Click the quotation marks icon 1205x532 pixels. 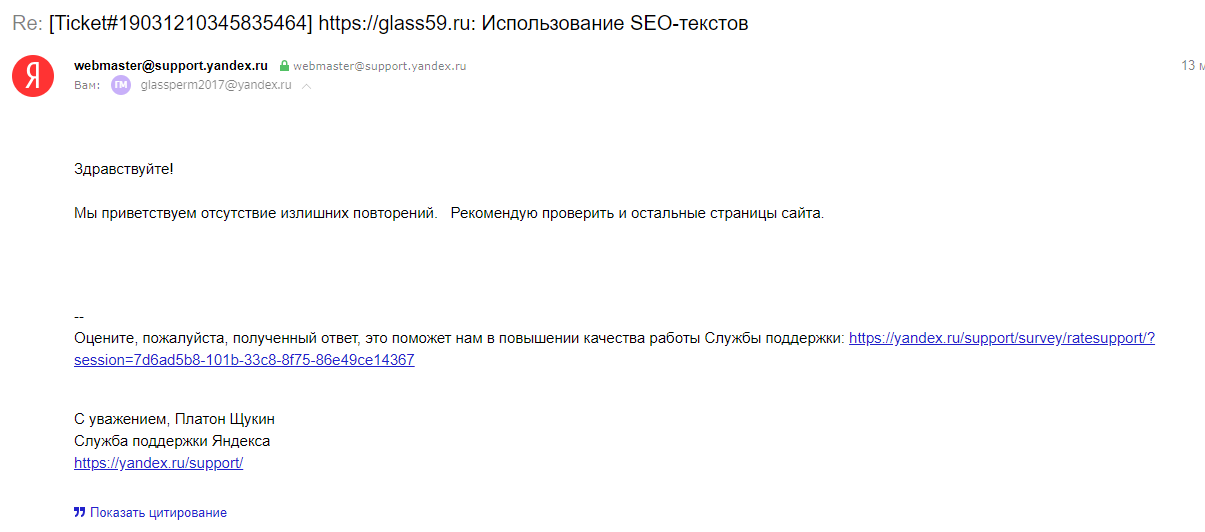click(79, 512)
